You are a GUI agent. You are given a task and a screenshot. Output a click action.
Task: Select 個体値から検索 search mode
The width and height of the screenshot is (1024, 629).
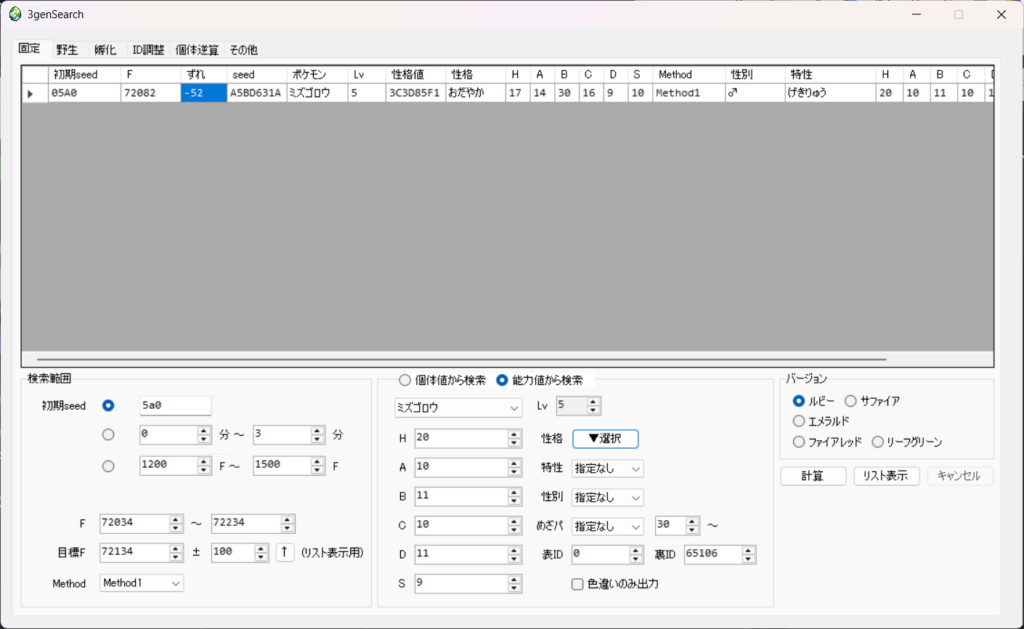point(404,379)
